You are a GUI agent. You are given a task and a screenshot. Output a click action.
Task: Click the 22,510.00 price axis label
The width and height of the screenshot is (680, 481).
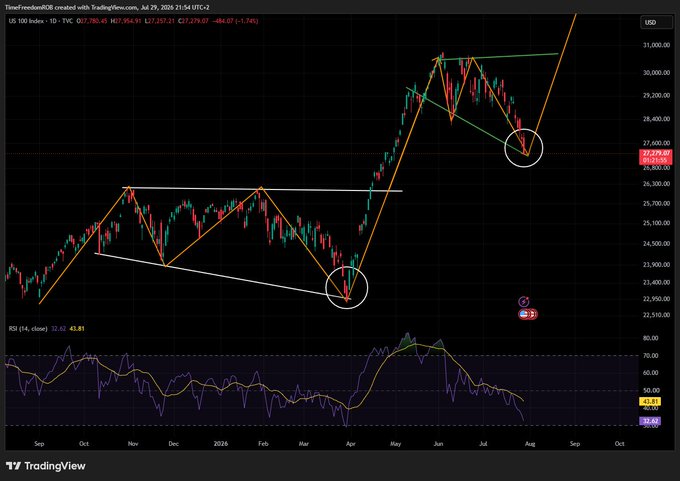pos(656,315)
